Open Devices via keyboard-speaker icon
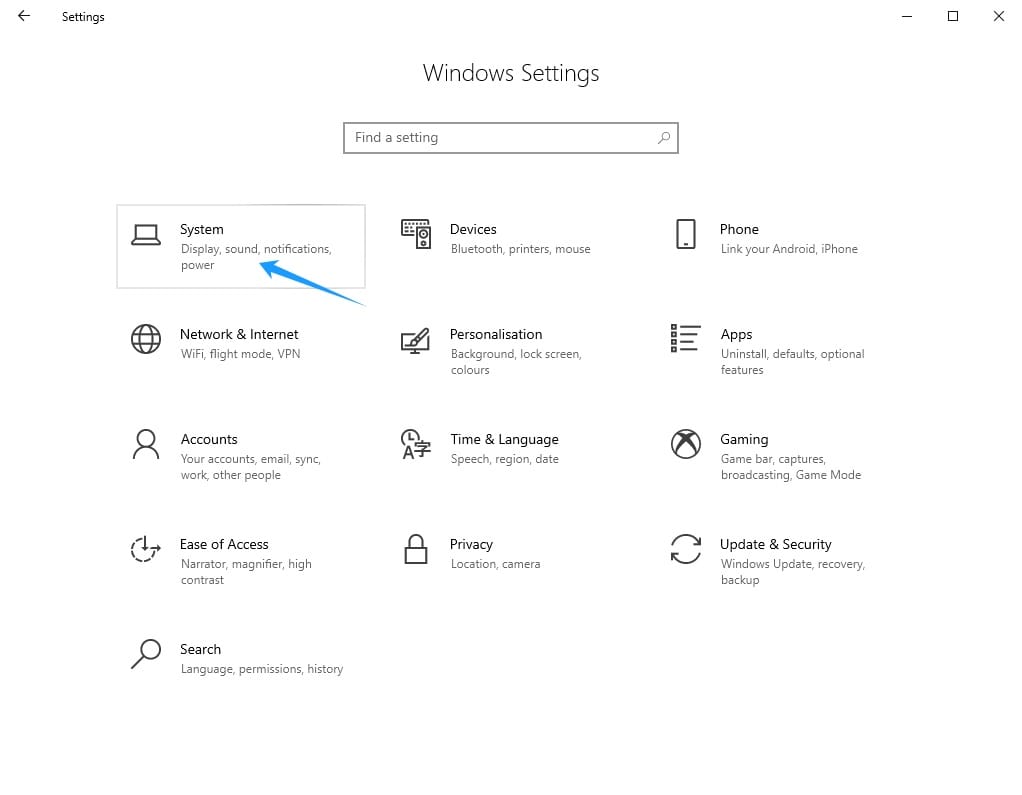 pos(415,234)
